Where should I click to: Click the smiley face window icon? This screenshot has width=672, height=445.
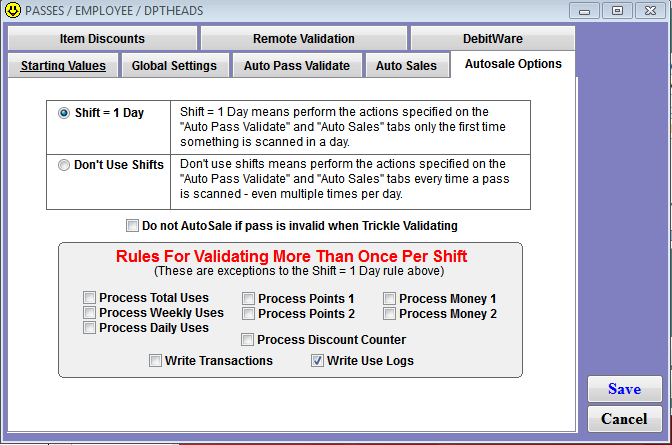(13, 10)
